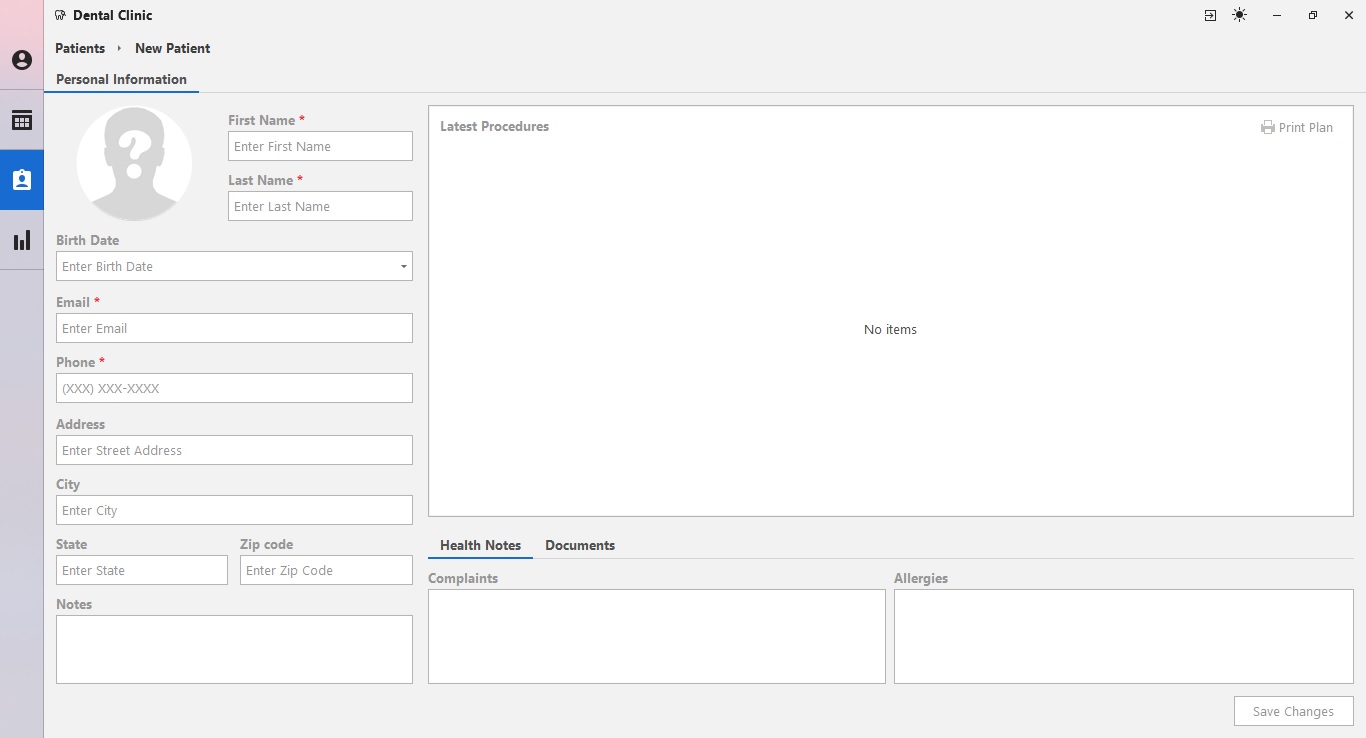The image size is (1366, 738).
Task: Focus the Zip Code input field
Action: [326, 570]
